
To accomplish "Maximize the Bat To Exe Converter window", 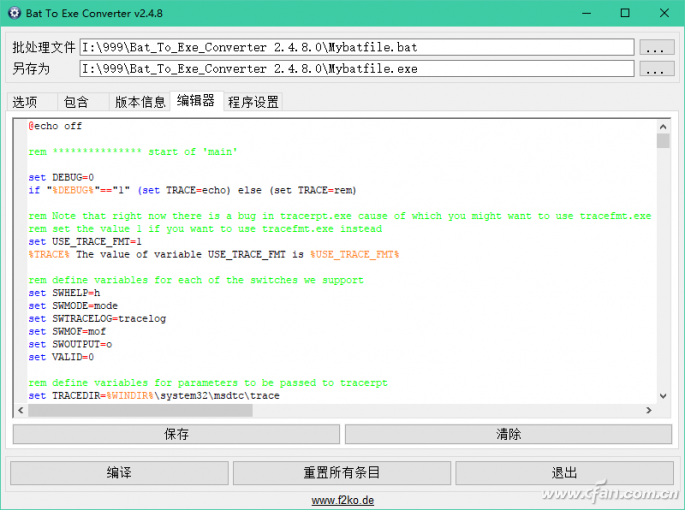I will click(624, 14).
